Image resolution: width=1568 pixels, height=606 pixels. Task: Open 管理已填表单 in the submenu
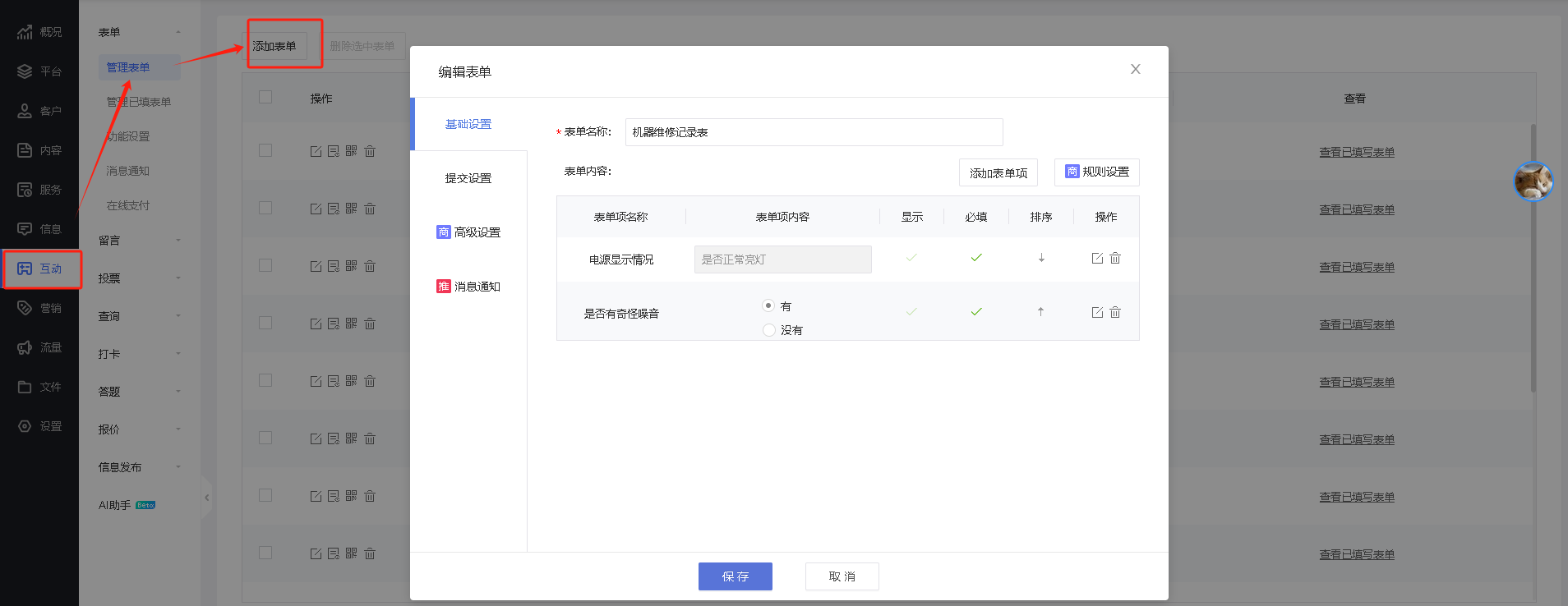139,102
